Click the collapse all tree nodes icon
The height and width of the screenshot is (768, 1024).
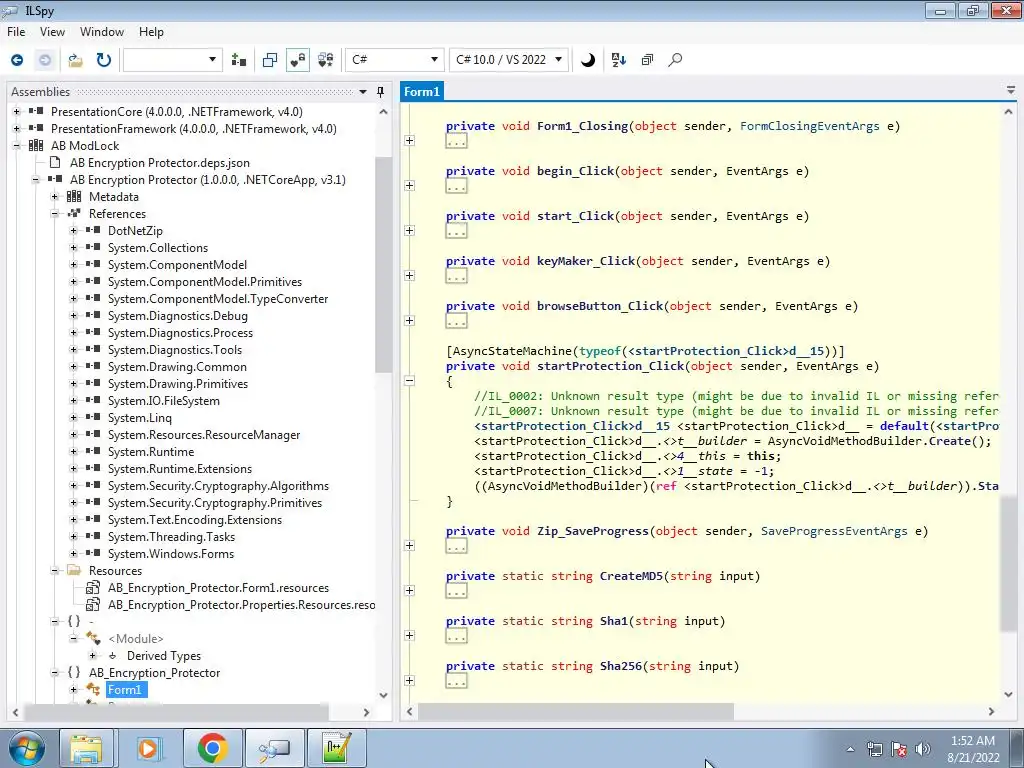647,60
